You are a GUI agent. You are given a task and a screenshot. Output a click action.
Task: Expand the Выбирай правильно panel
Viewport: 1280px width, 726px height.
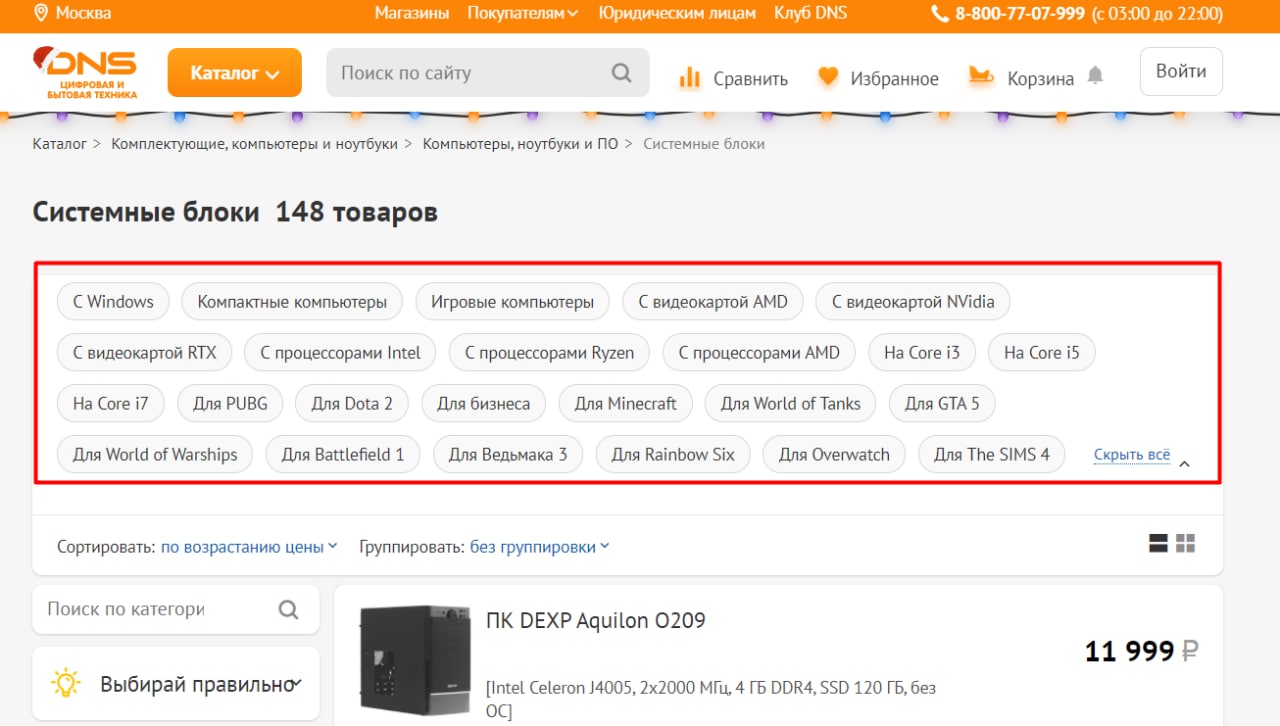coord(176,684)
